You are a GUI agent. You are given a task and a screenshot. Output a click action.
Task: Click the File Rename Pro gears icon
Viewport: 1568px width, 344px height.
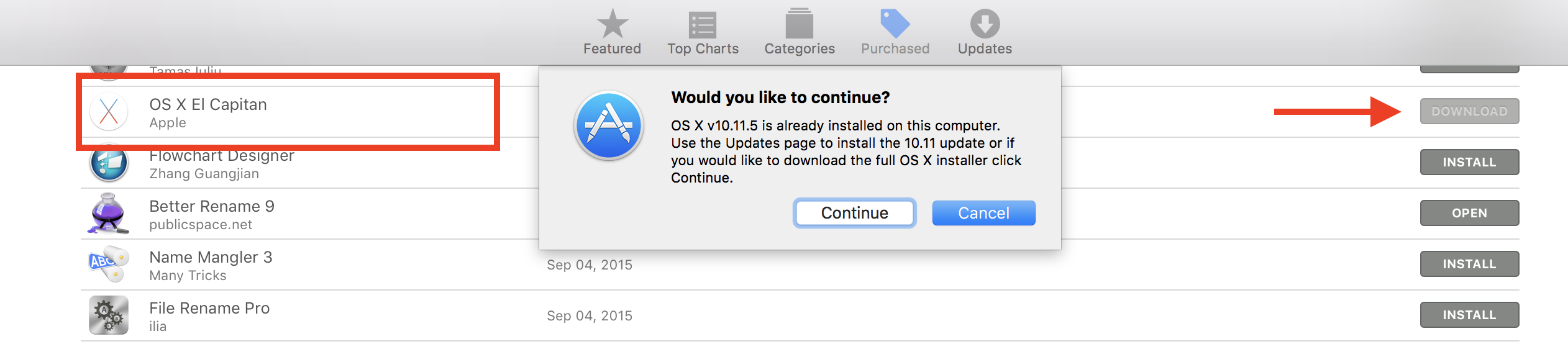tap(109, 315)
